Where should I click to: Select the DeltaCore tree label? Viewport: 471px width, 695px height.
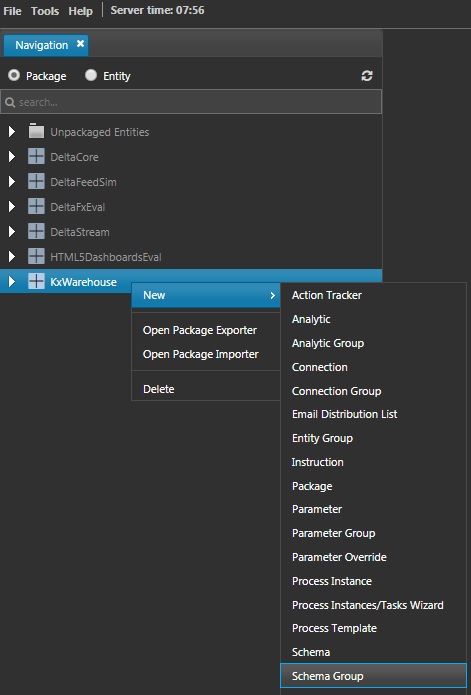point(74,157)
